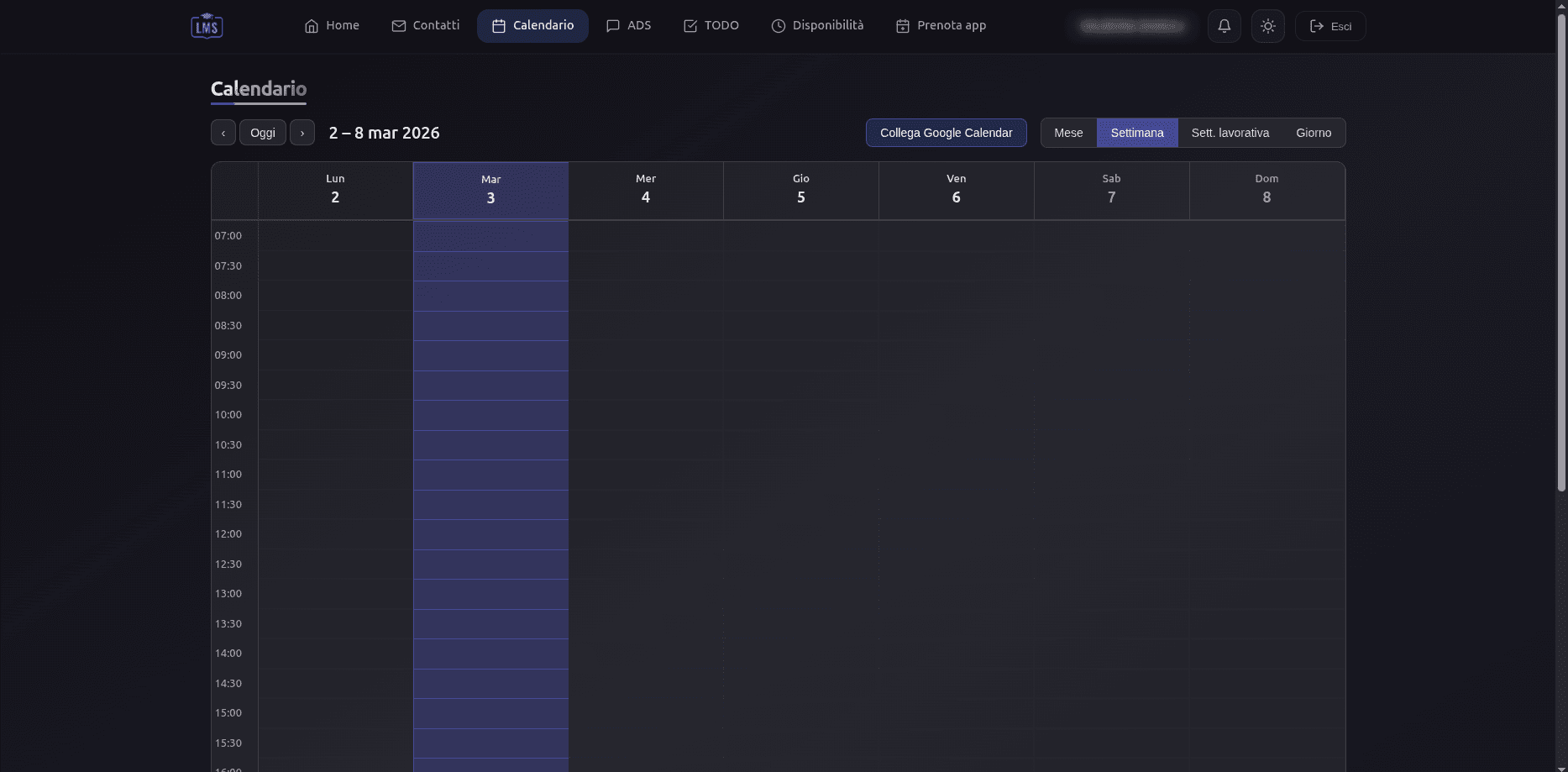Click the page vertical scrollbar
Viewport: 1568px width, 772px height.
pyautogui.click(x=1561, y=252)
